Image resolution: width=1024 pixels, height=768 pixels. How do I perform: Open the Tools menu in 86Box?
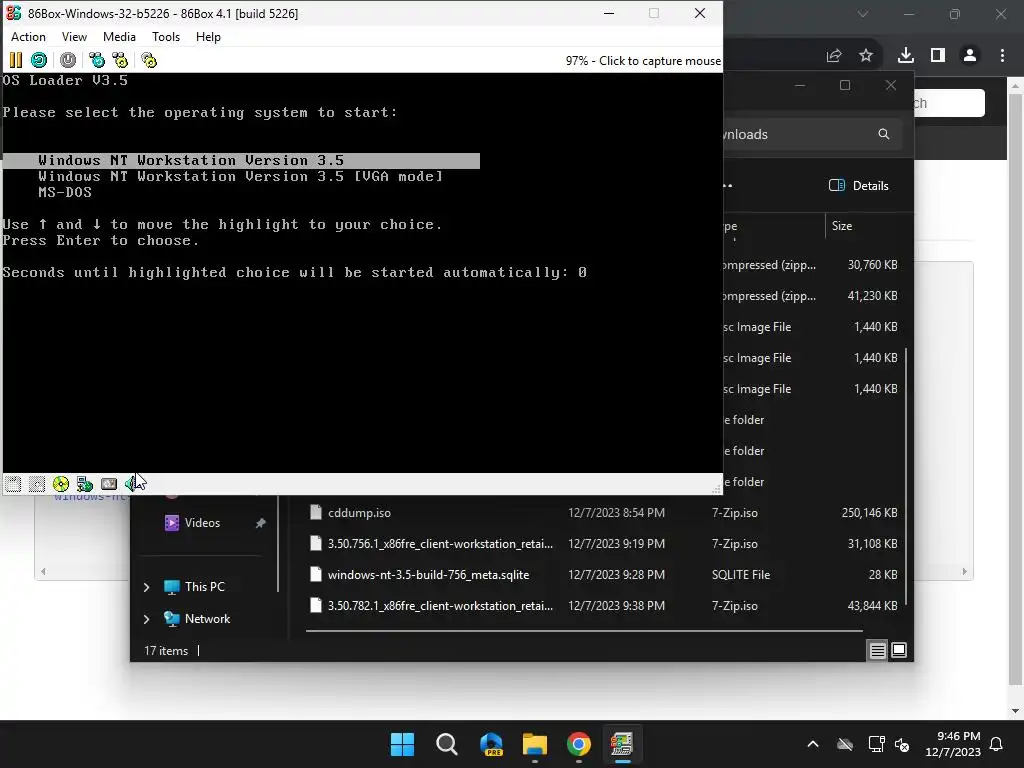click(166, 37)
